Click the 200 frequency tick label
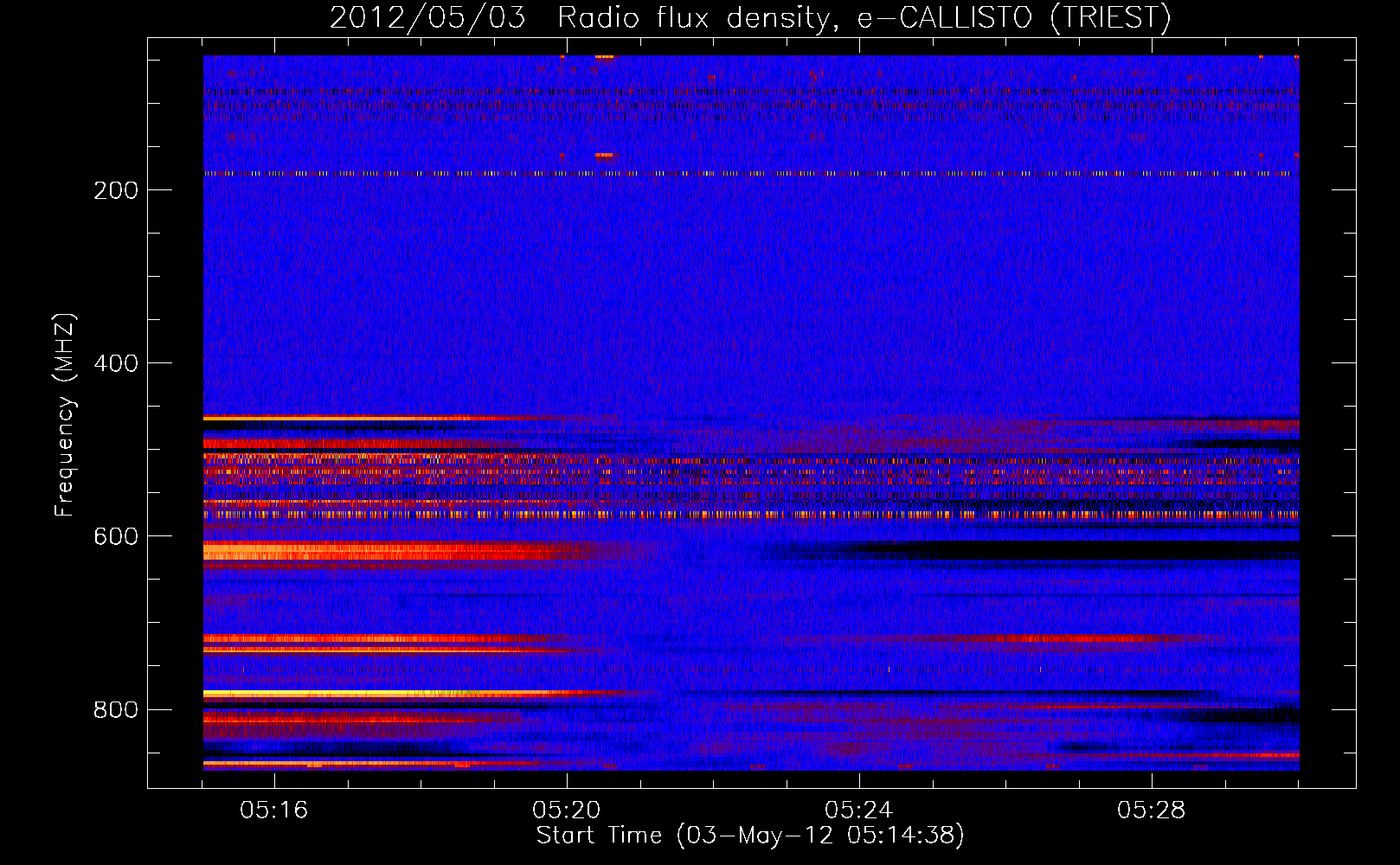 click(x=116, y=190)
